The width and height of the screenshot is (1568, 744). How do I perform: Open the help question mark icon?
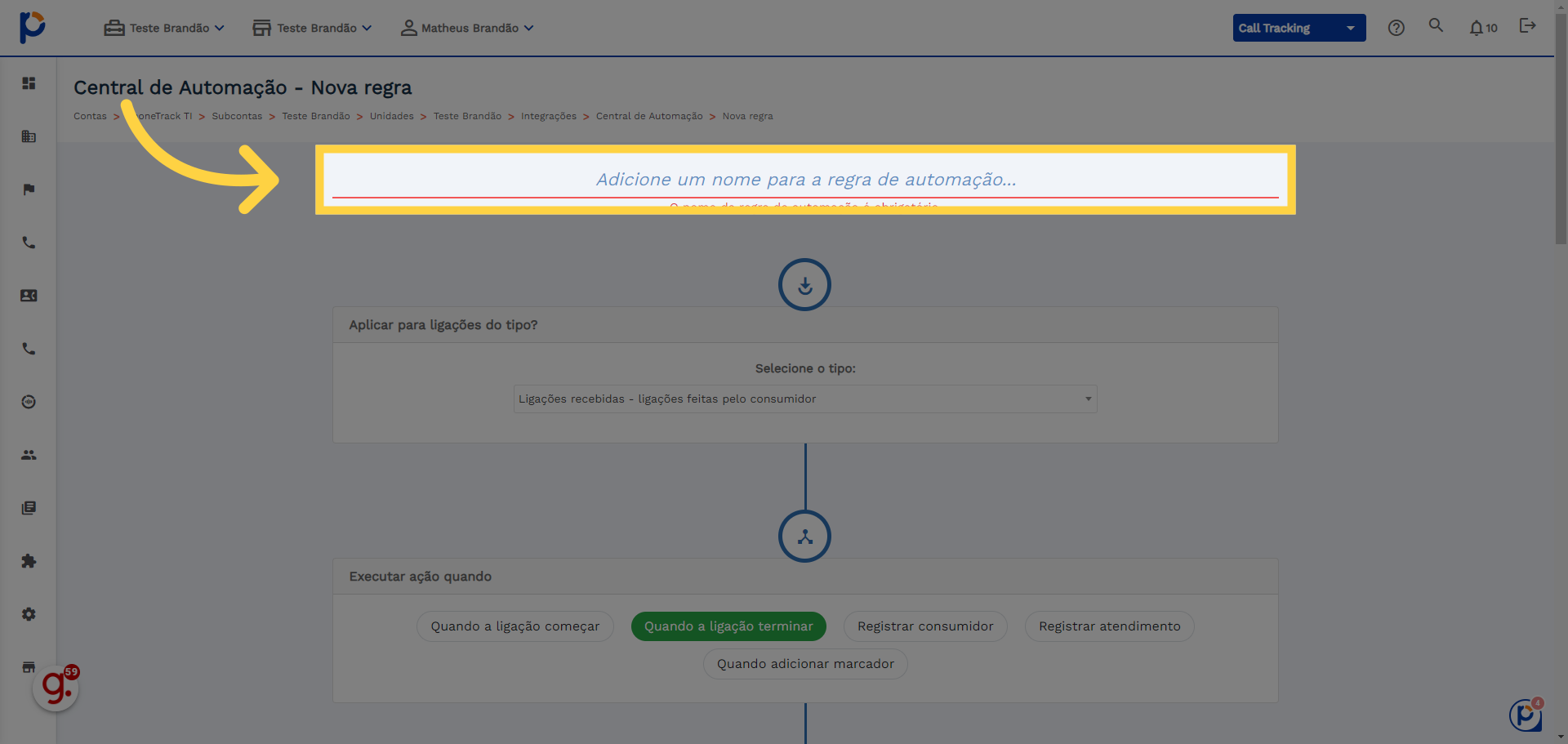1396,28
